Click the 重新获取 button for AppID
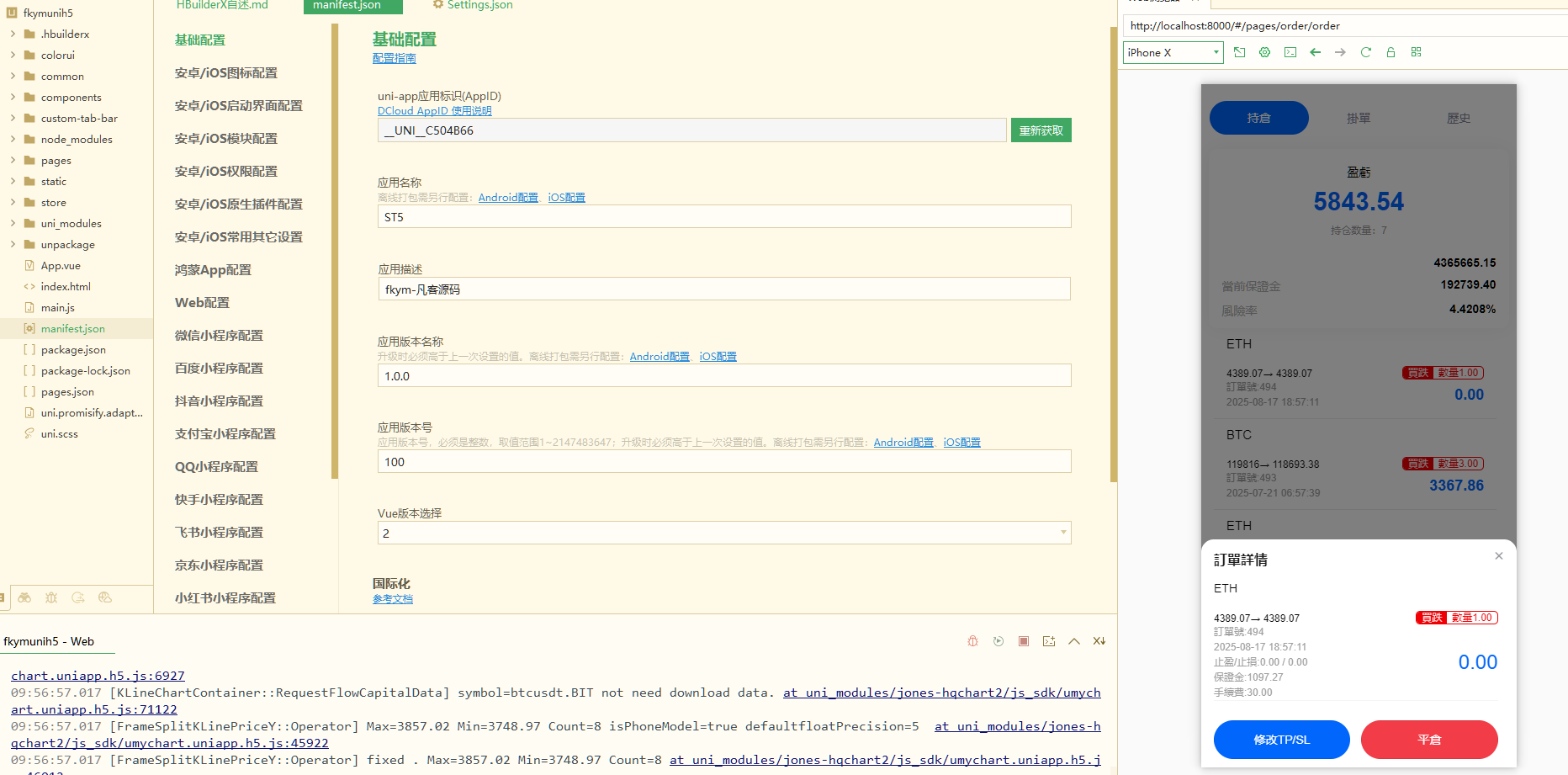The width and height of the screenshot is (1568, 775). (x=1041, y=130)
